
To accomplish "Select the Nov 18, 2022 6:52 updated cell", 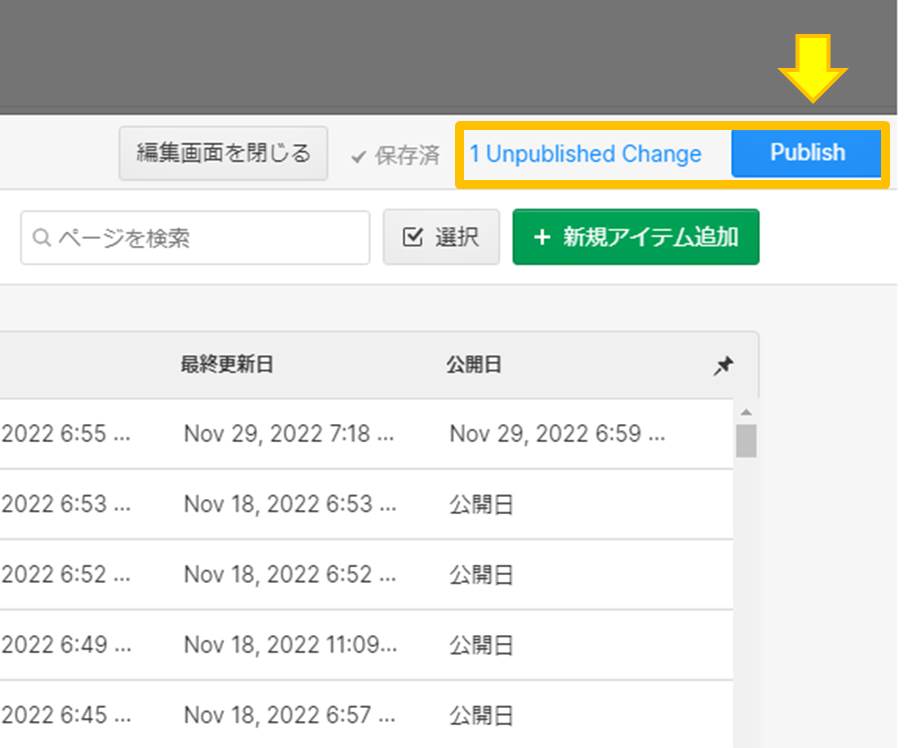I will pyautogui.click(x=290, y=575).
